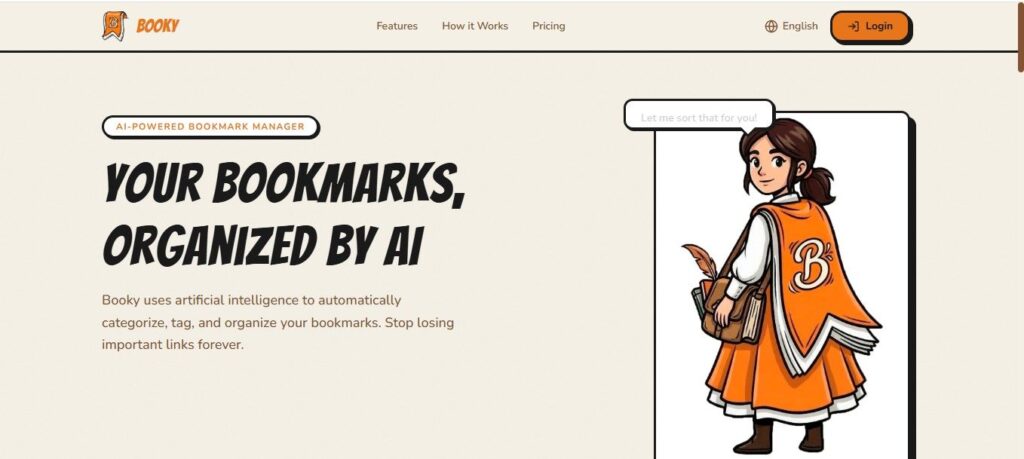This screenshot has height=459, width=1024.
Task: Open the Pricing navigation link
Action: click(x=549, y=26)
